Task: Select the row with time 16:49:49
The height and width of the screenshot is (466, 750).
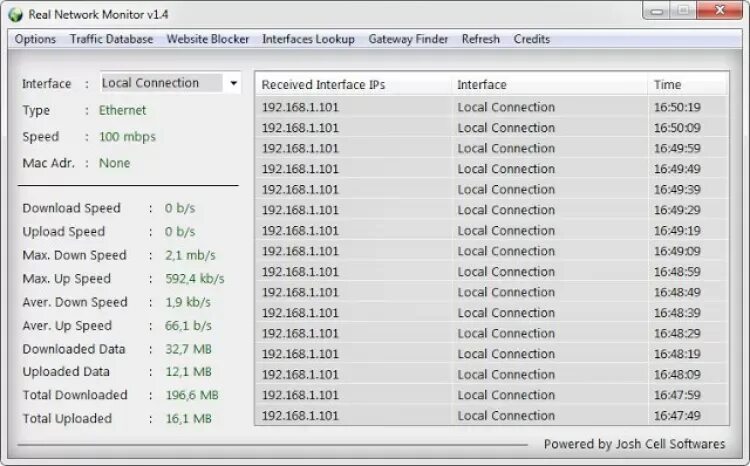Action: click(492, 169)
